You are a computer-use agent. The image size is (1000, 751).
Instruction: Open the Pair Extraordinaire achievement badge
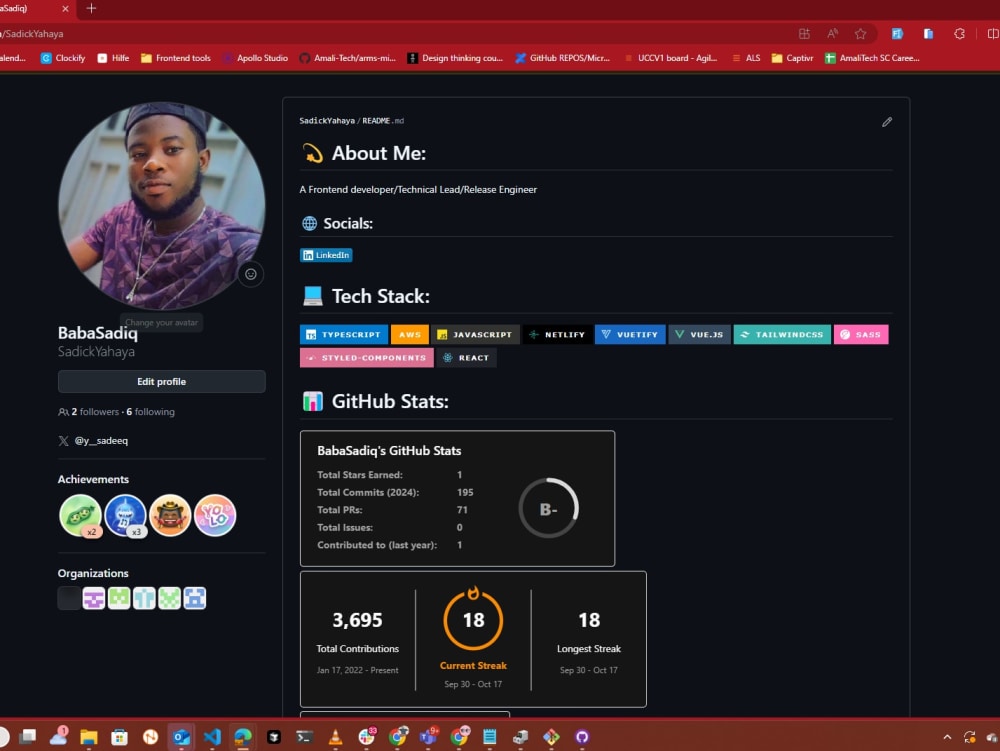80,515
